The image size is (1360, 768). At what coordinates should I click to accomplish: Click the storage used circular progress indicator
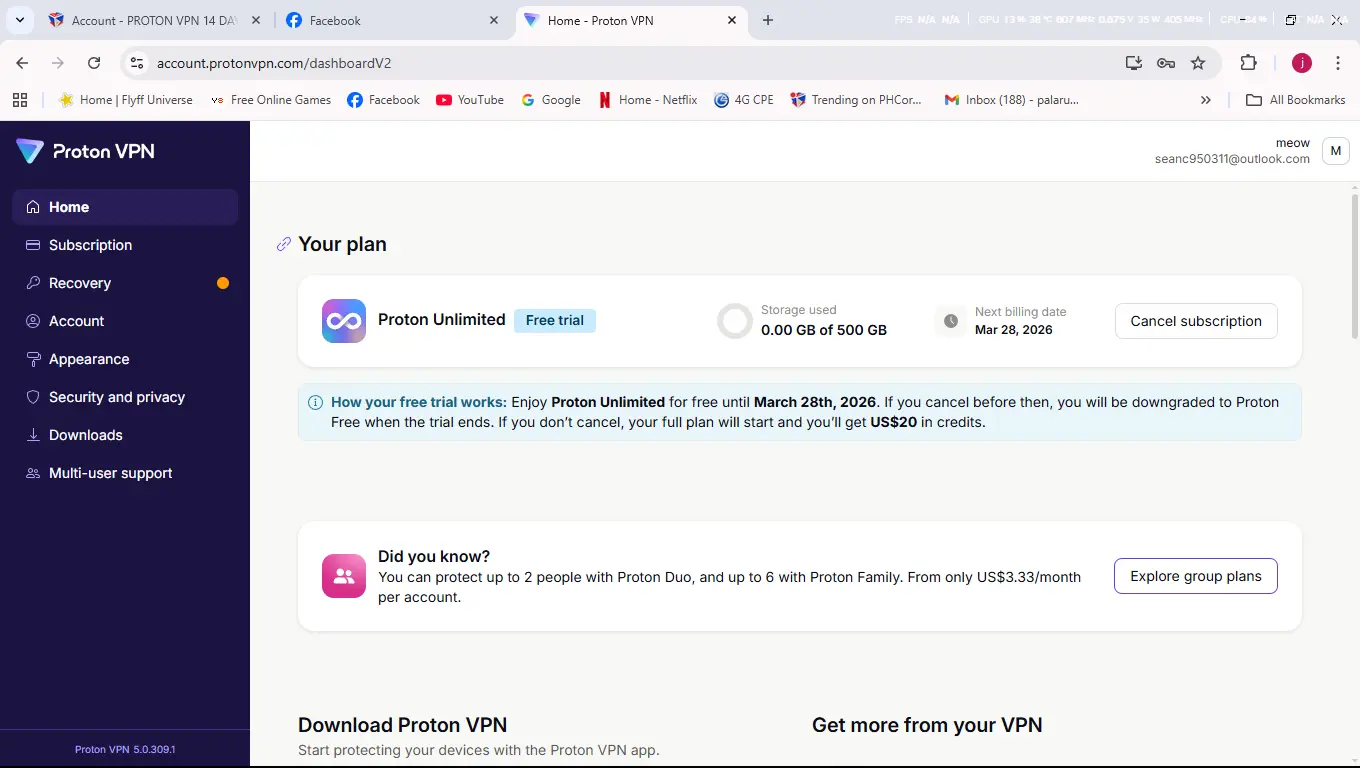(735, 321)
